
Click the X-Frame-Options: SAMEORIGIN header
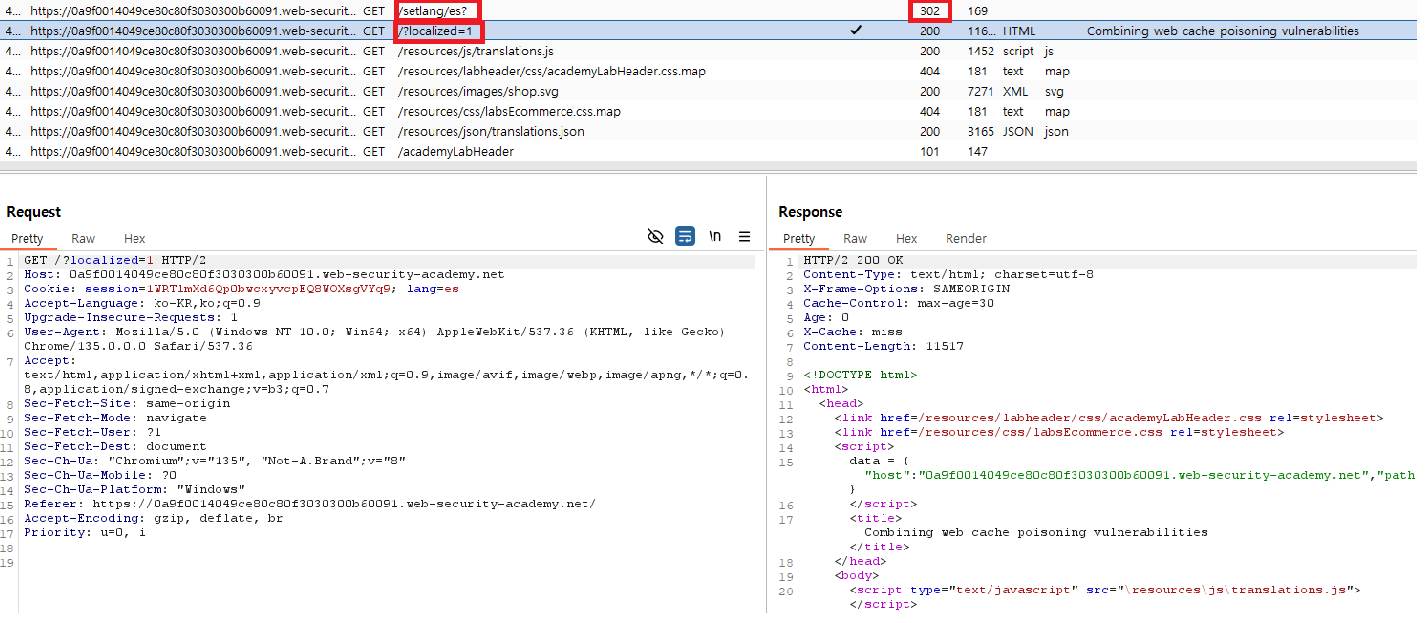click(906, 288)
